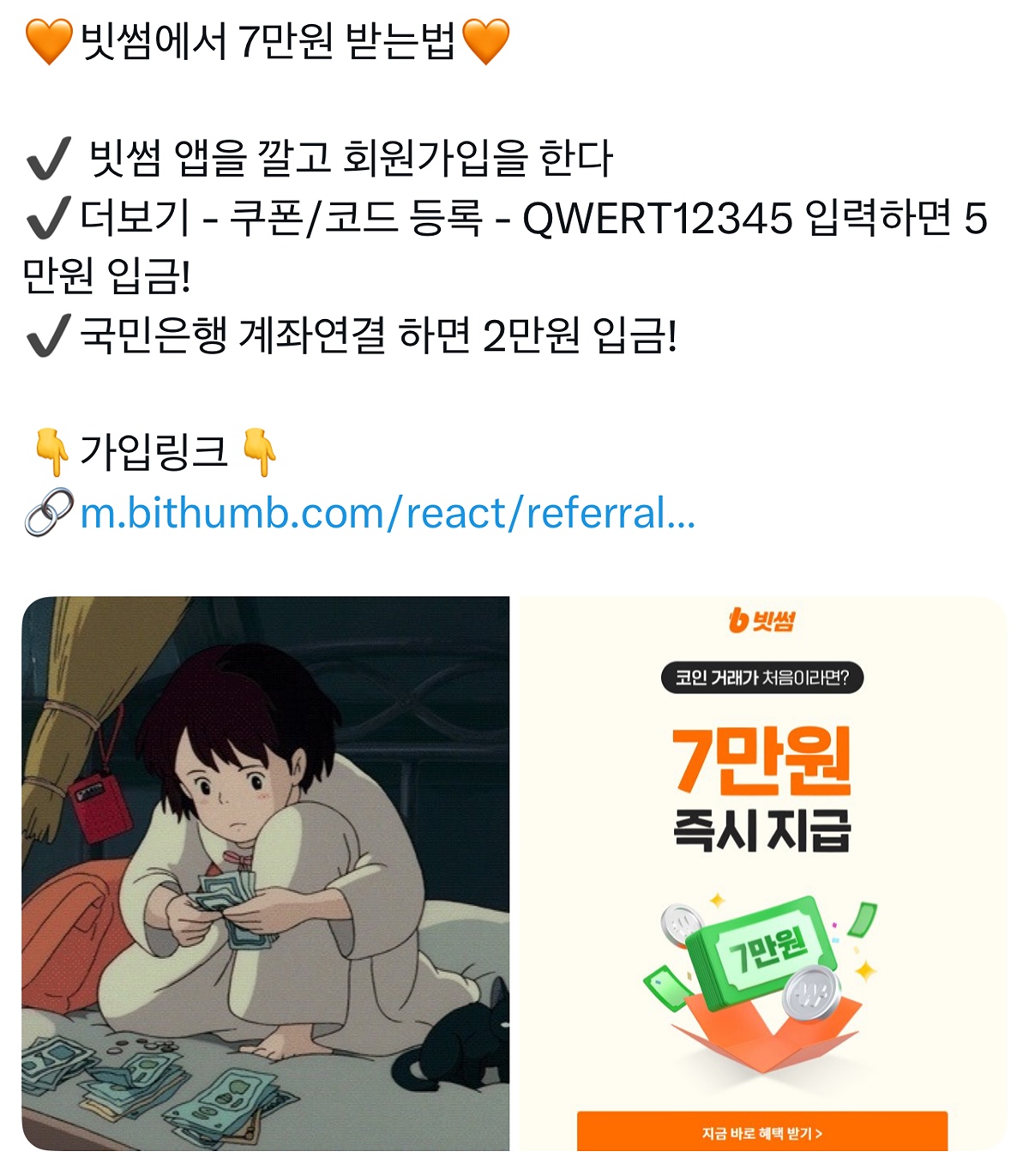
Task: Click the chain link emoji
Action: [x=49, y=512]
